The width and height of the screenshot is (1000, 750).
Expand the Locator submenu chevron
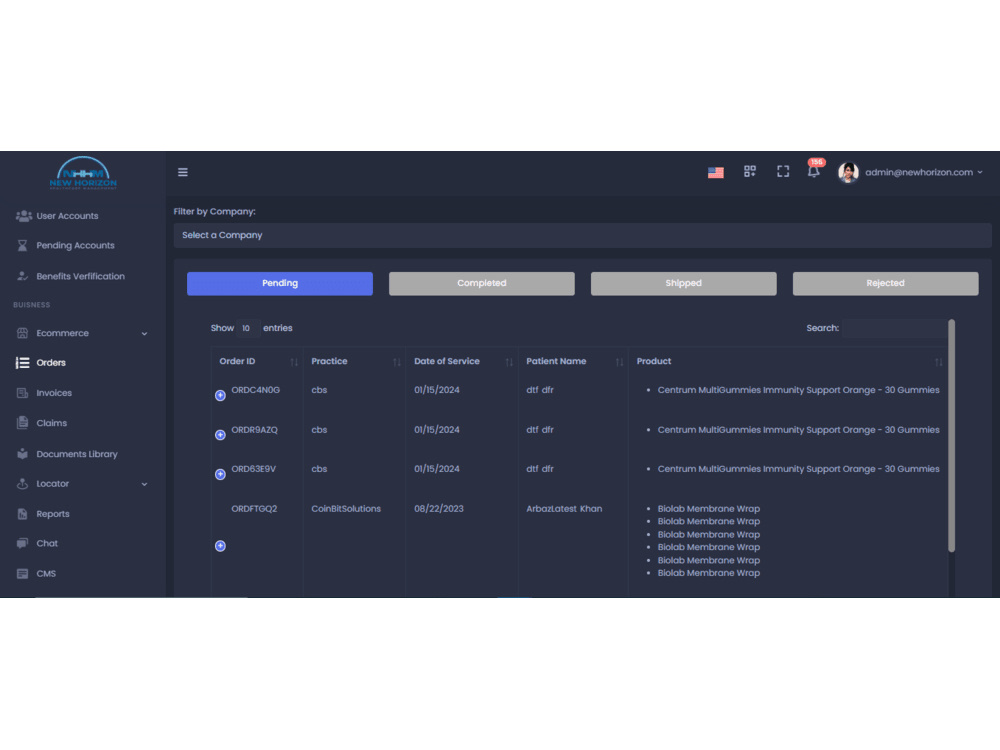144,484
